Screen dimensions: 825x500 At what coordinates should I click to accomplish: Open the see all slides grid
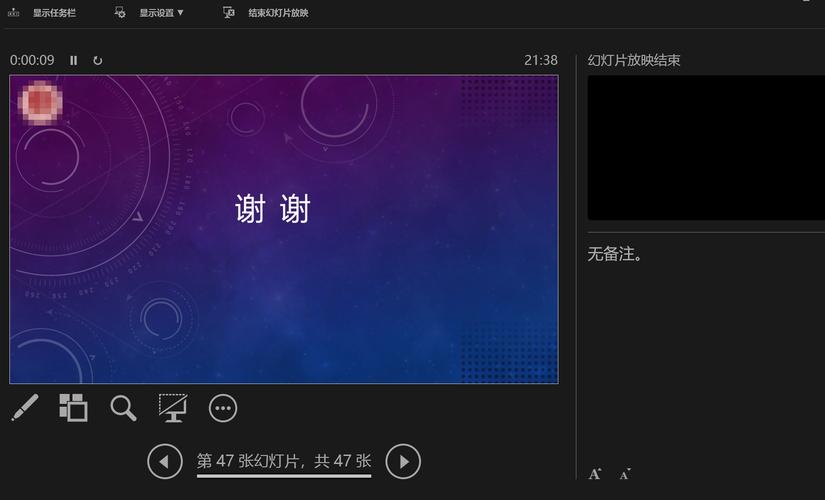click(x=73, y=408)
